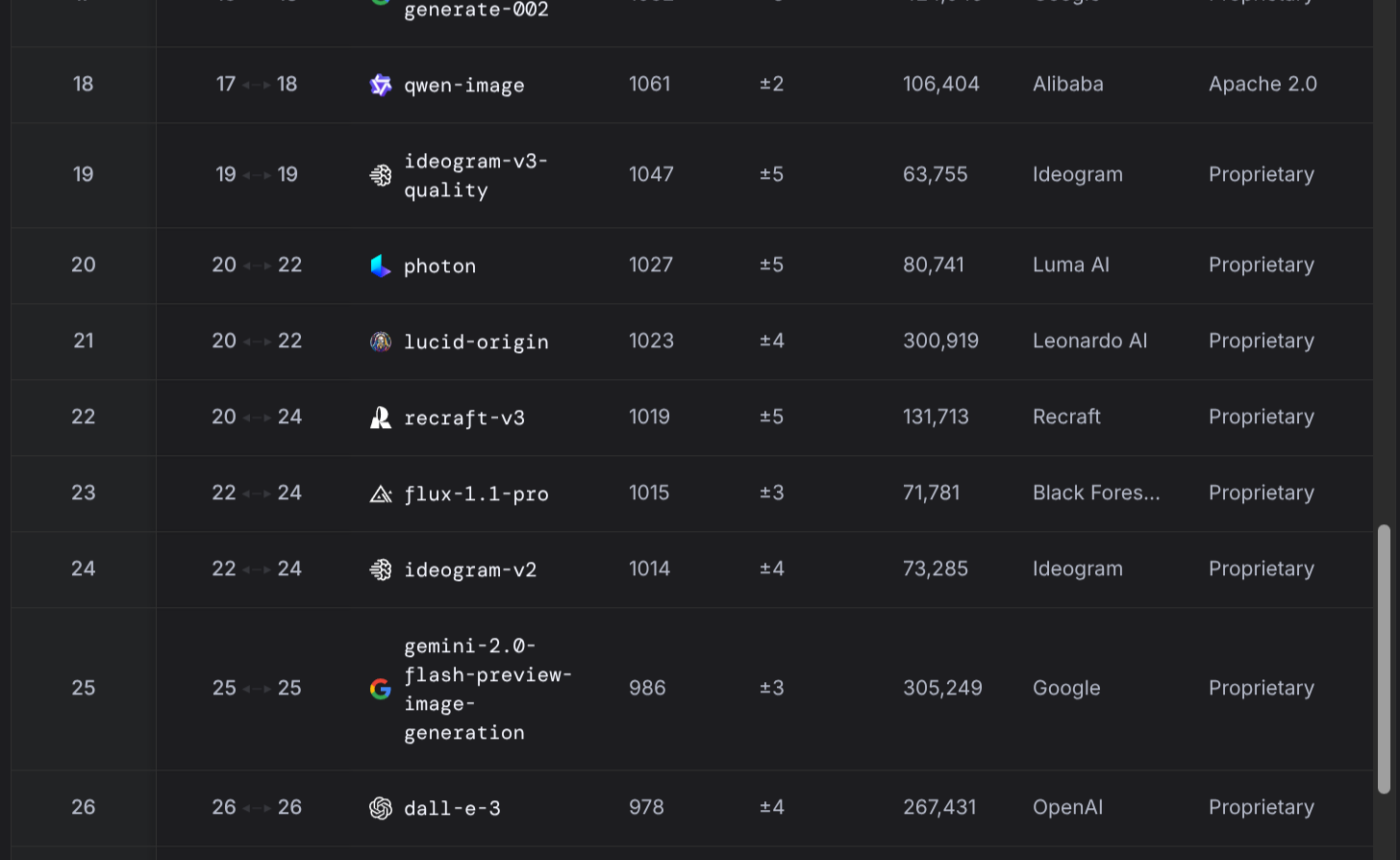Open the photon model link
1400x860 pixels.
[439, 266]
